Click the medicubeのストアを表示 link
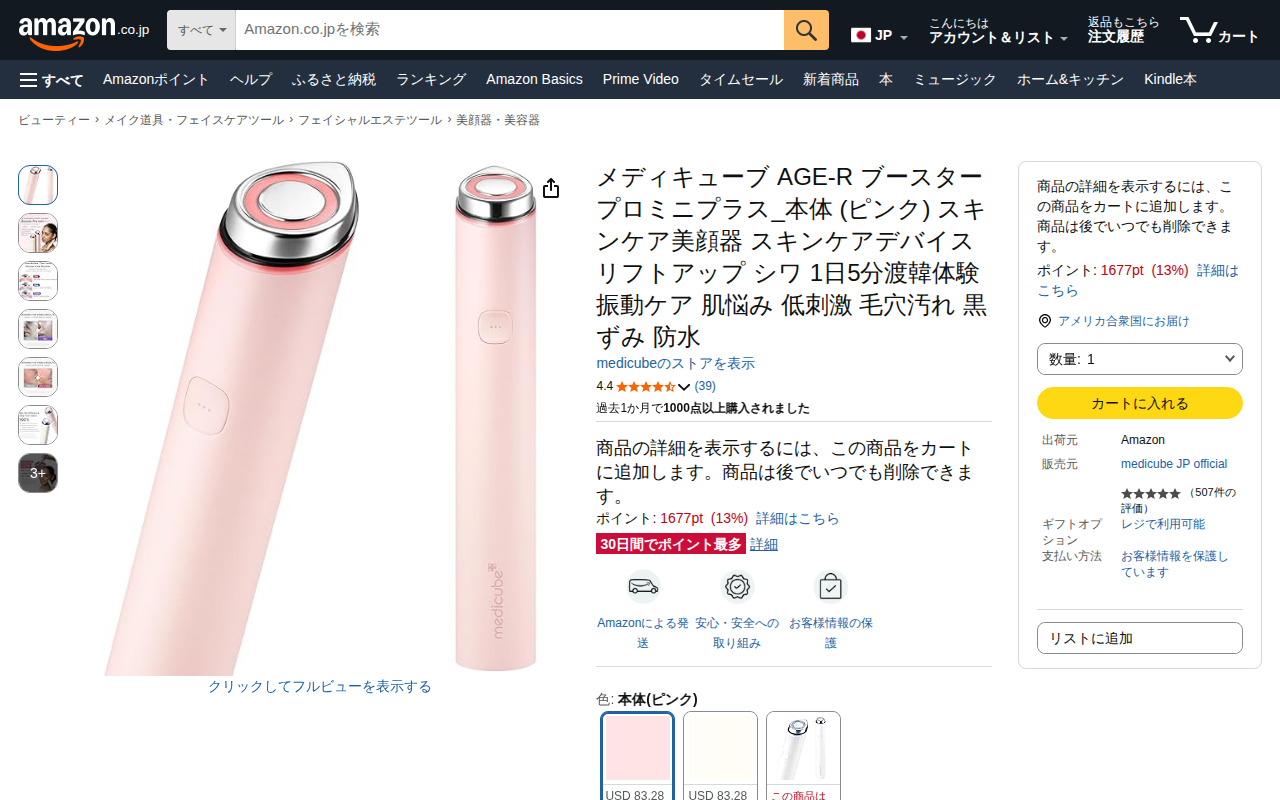 (x=676, y=364)
